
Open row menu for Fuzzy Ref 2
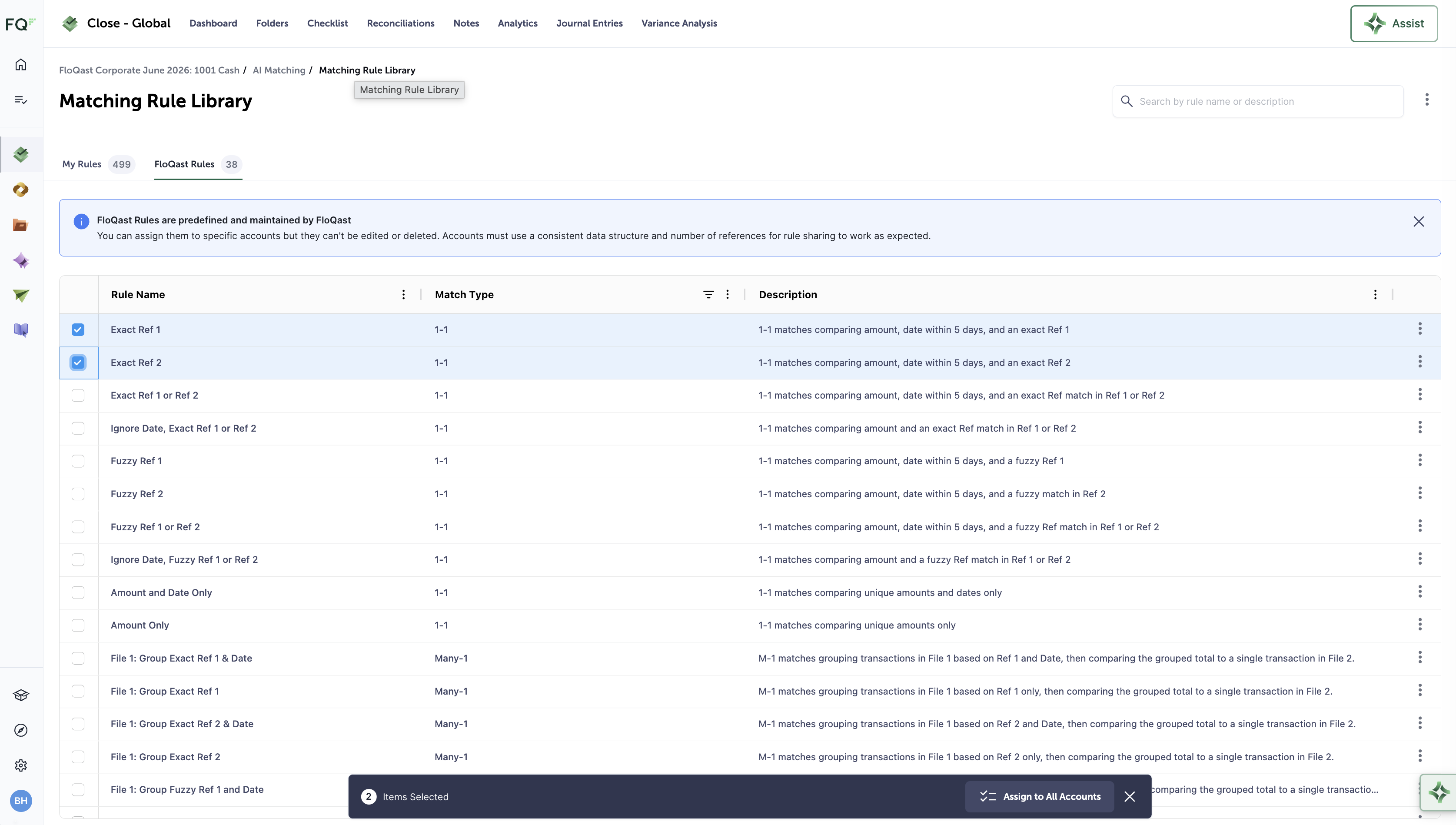[x=1420, y=493]
